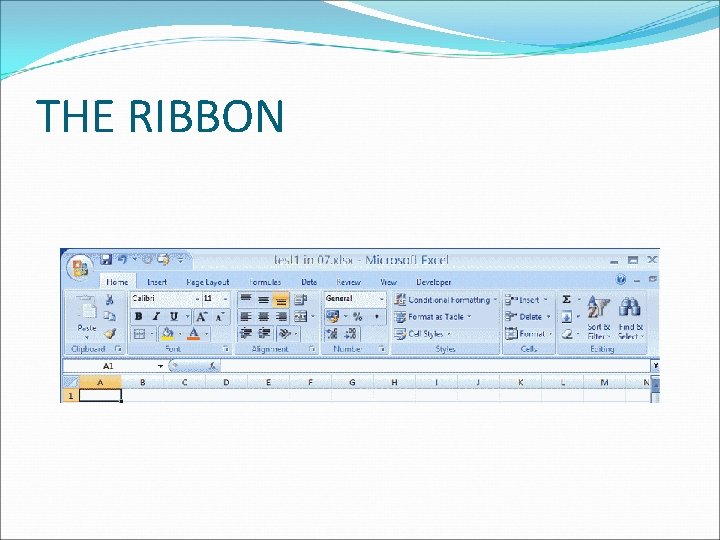Toggle Align Text Right
Viewport: 720px width, 540px height.
tap(281, 316)
